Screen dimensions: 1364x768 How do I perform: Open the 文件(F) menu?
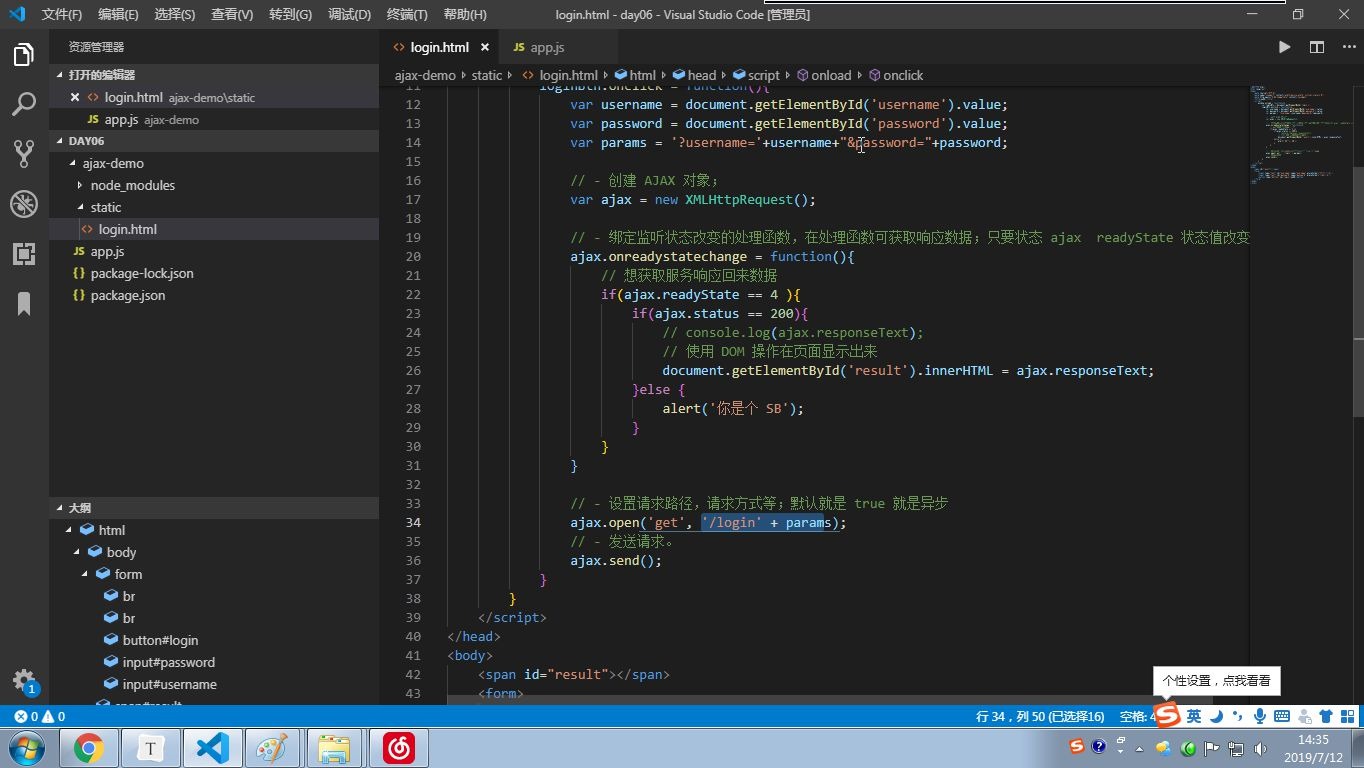[62, 14]
